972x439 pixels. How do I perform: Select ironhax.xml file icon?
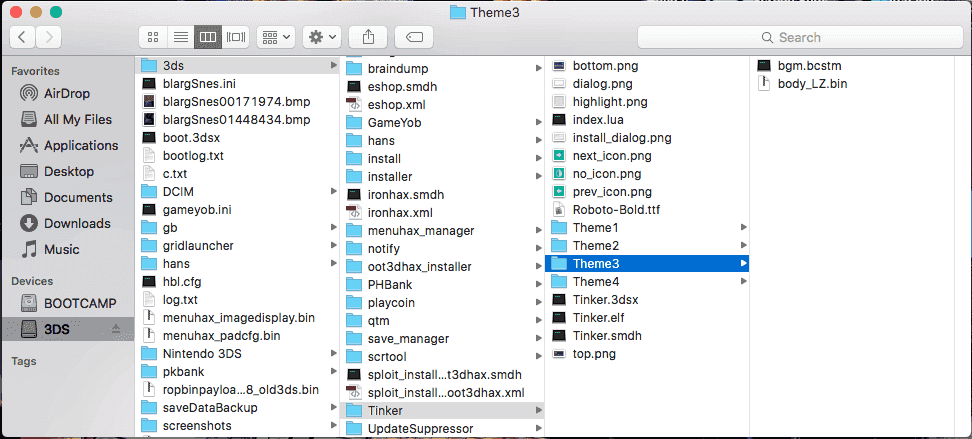point(353,213)
